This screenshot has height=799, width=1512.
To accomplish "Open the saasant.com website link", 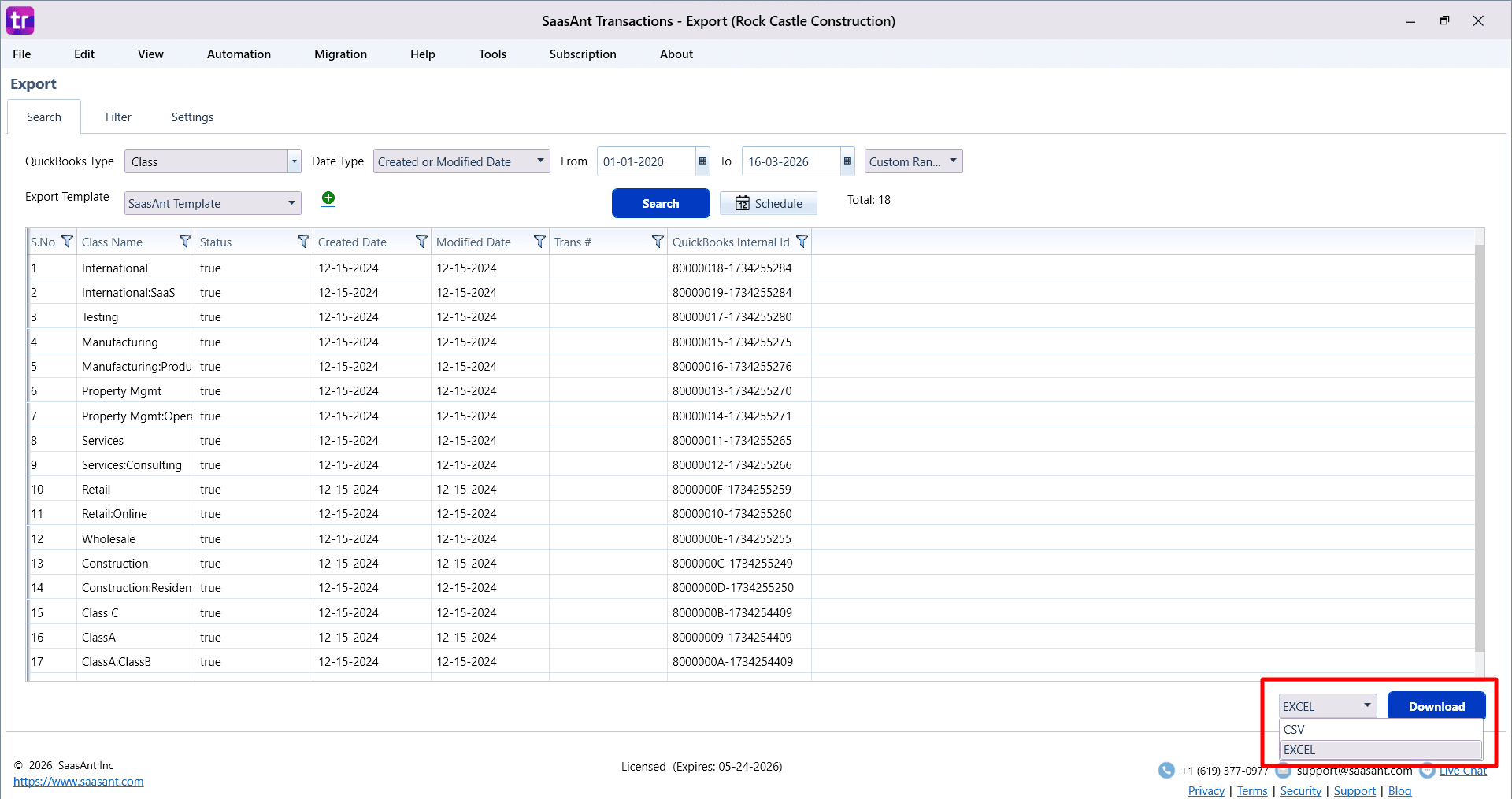I will click(x=79, y=782).
